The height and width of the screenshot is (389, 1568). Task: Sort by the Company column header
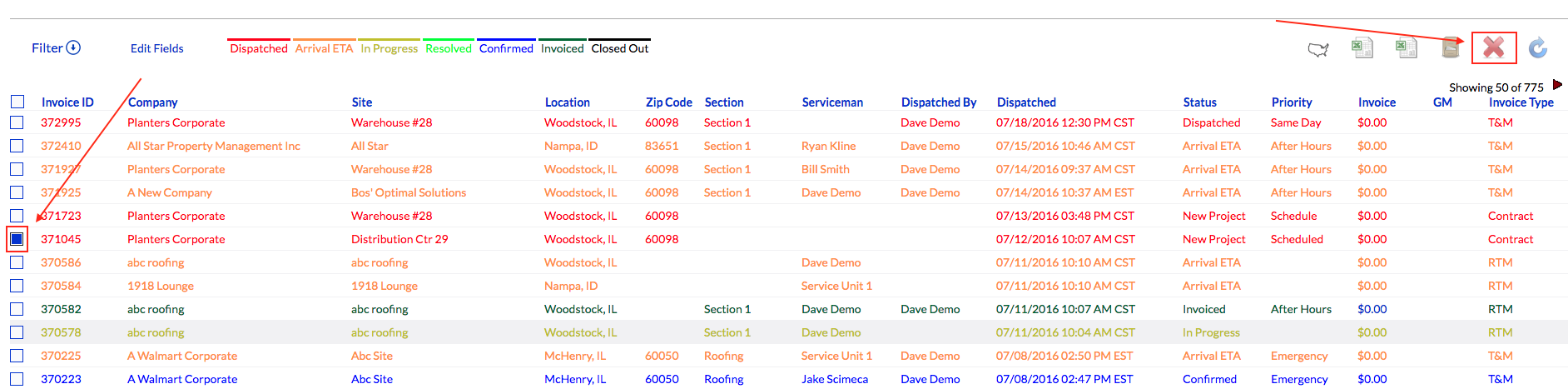153,102
